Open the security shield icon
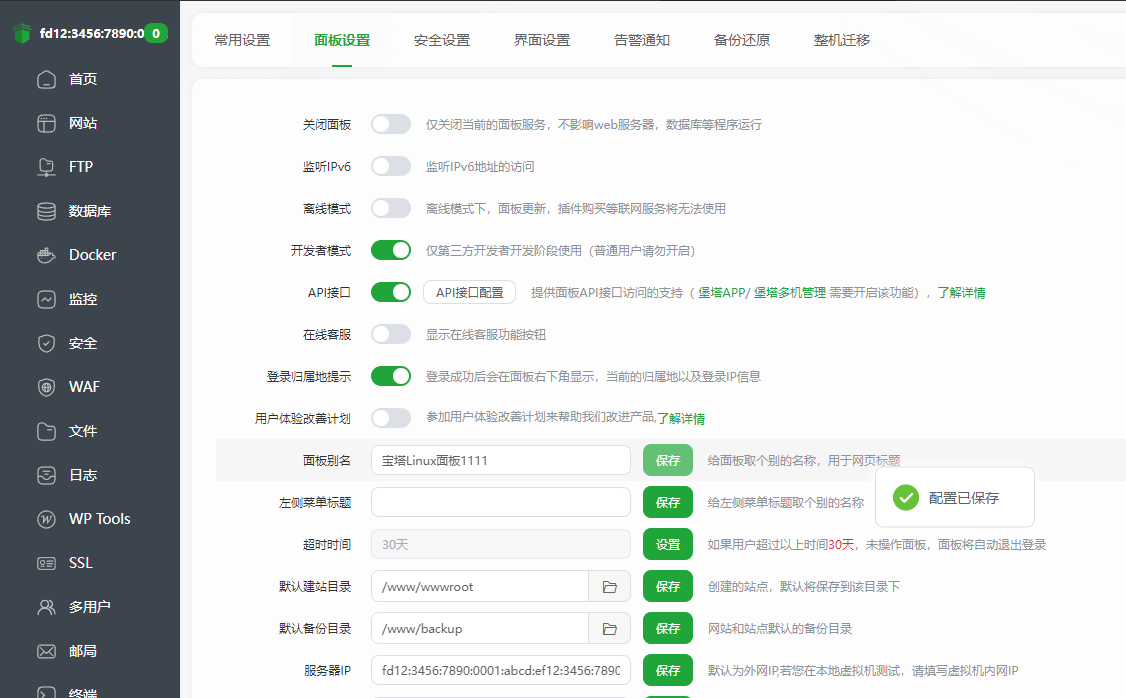 46,343
